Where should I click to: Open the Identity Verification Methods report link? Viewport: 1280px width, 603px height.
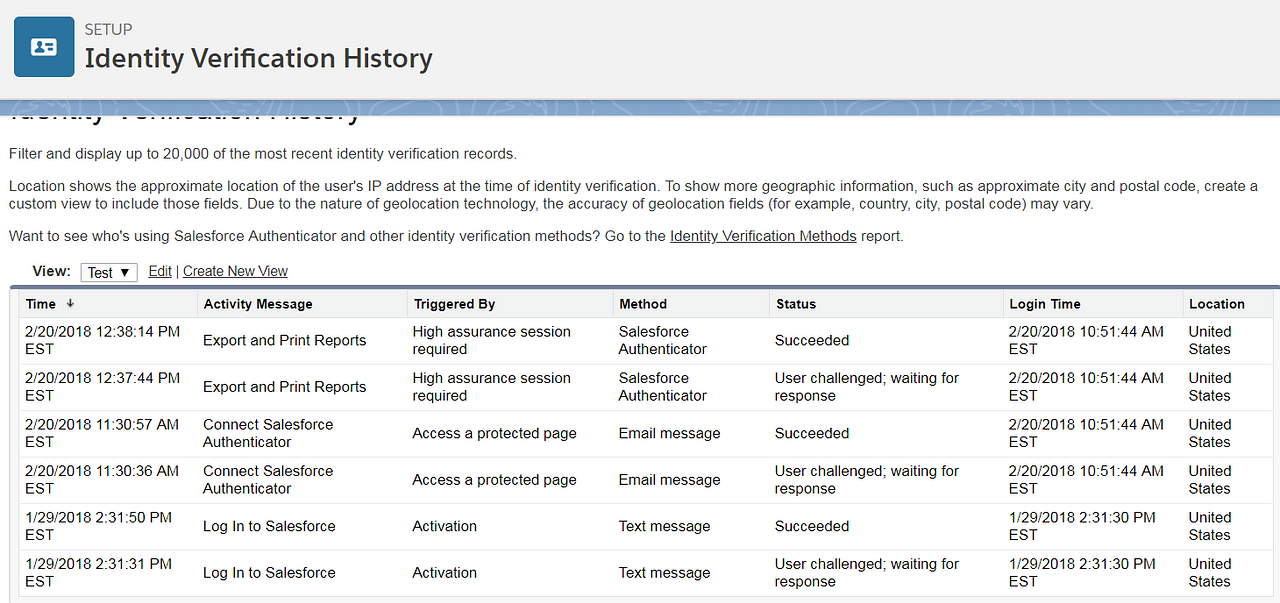point(763,236)
